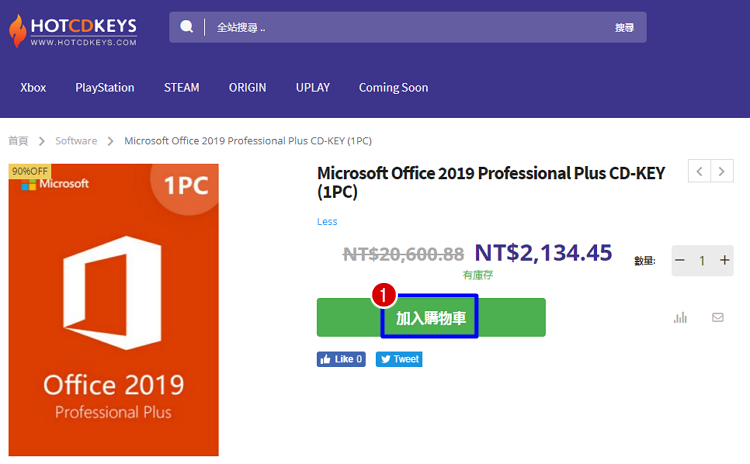Click the Office 2019 product cover image
The width and height of the screenshot is (750, 464).
point(114,310)
